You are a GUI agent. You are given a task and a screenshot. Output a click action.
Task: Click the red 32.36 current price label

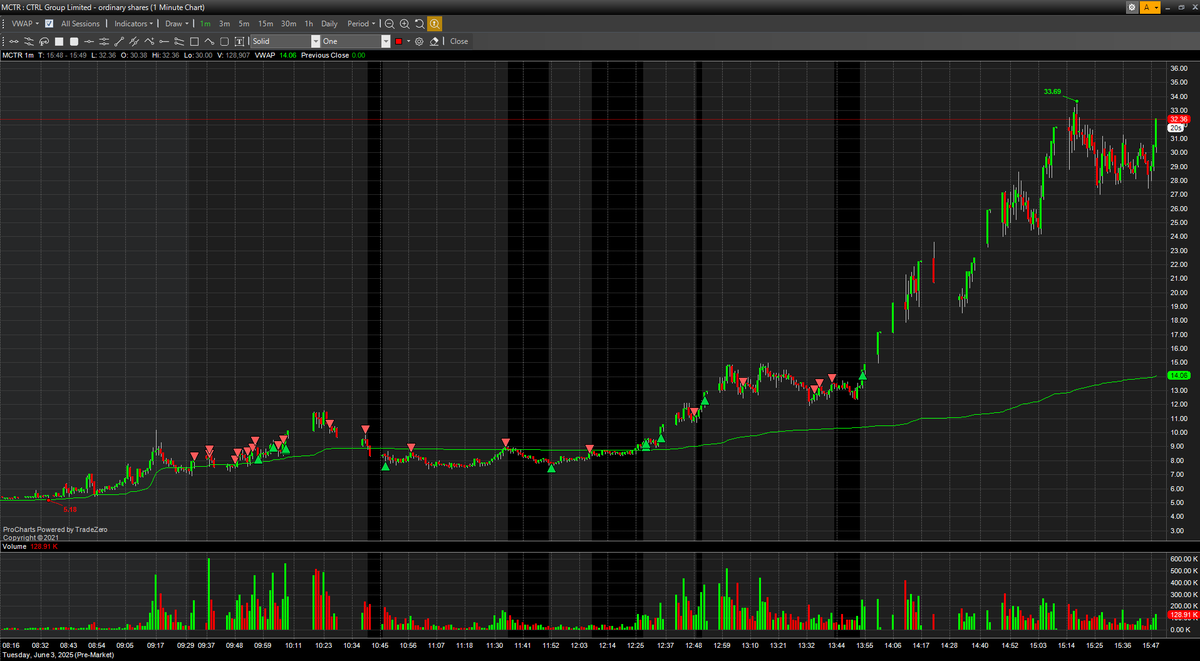(x=1178, y=119)
